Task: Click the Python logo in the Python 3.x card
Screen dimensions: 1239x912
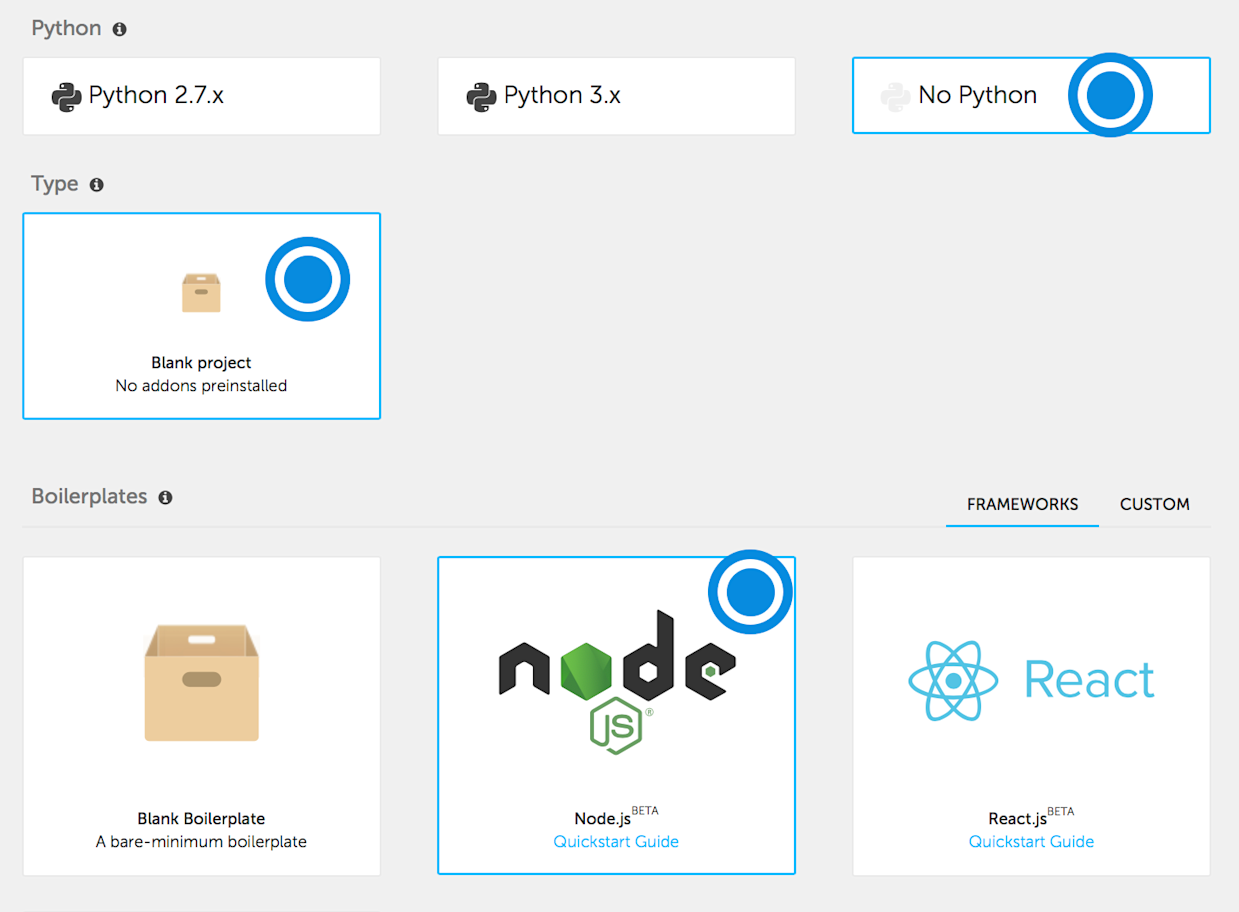Action: pyautogui.click(x=481, y=97)
